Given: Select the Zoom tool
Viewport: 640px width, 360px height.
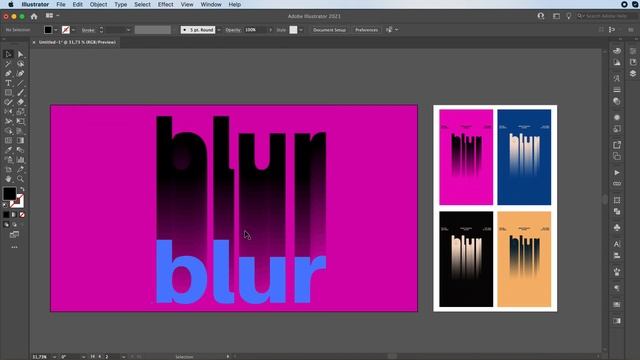Looking at the screenshot, I should [x=20, y=179].
